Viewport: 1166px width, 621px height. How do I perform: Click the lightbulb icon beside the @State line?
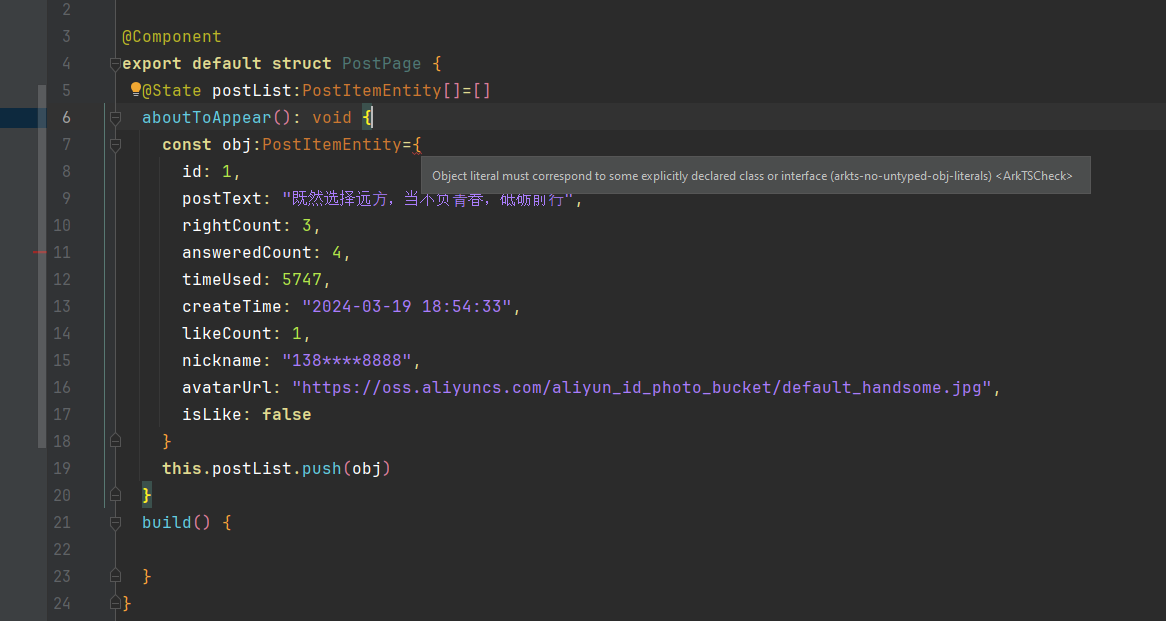pyautogui.click(x=136, y=89)
